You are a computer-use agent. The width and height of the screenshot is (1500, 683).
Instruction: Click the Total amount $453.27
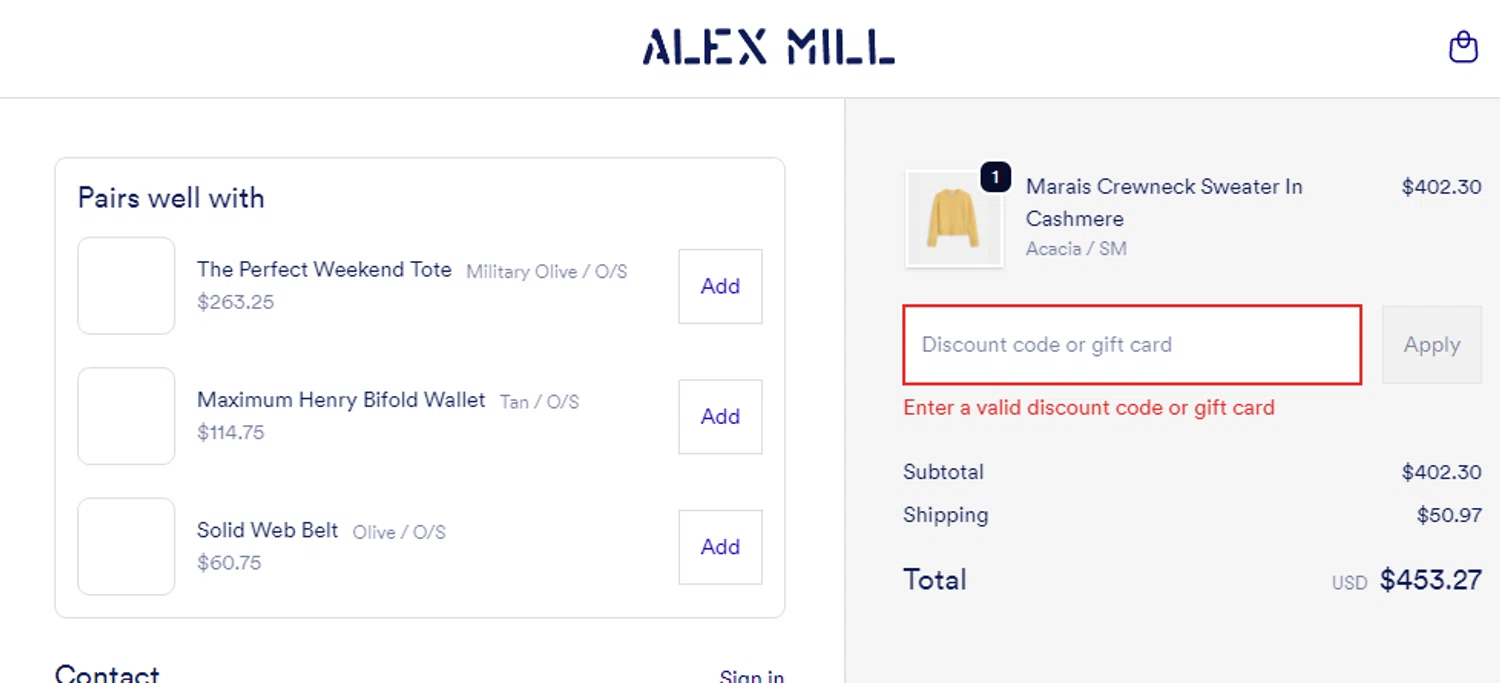1430,580
